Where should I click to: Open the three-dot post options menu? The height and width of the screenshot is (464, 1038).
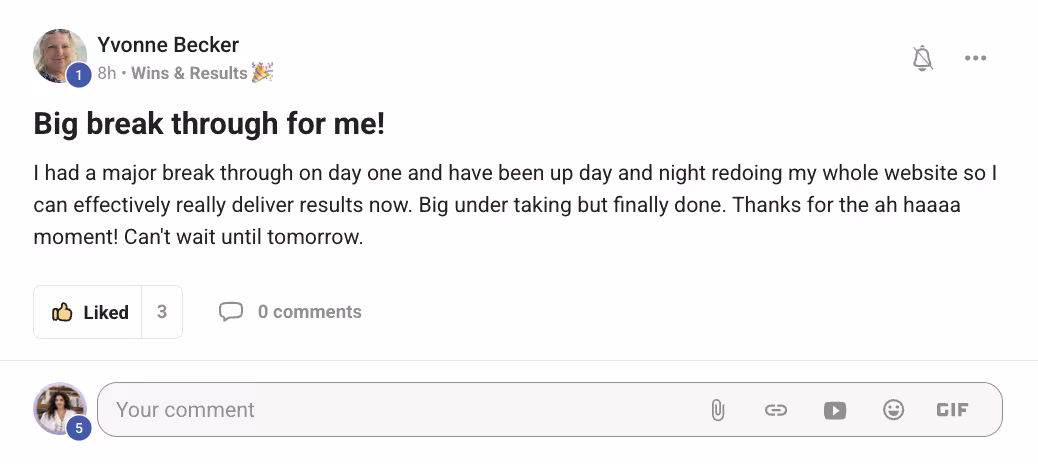pyautogui.click(x=975, y=59)
